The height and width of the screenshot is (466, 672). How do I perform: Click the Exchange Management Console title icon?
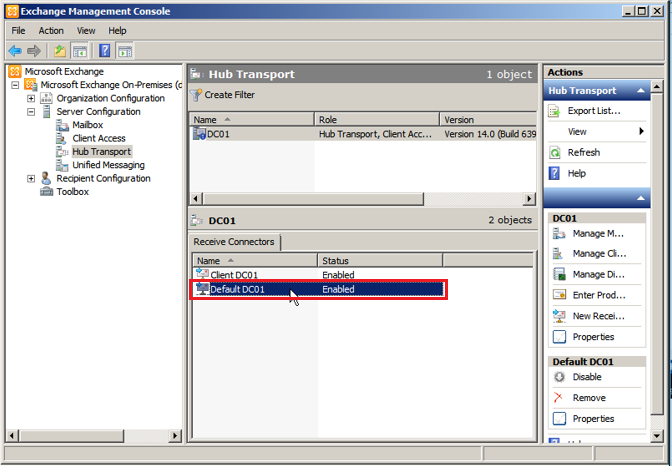click(x=12, y=11)
